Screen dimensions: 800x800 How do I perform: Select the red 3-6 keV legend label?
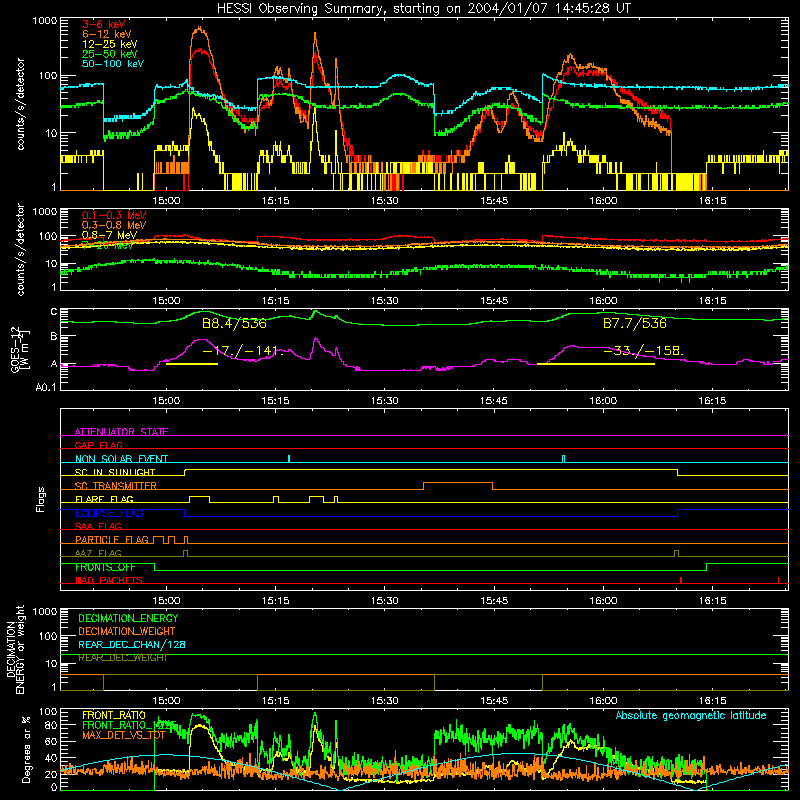click(x=103, y=24)
